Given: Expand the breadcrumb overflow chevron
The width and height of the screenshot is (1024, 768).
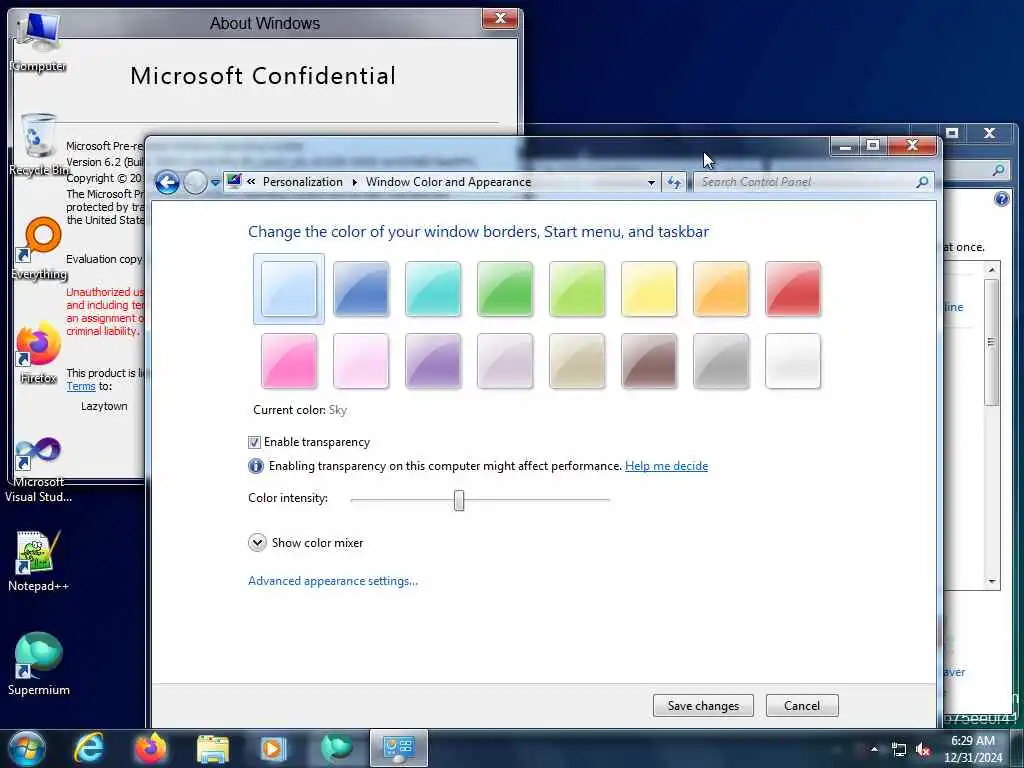Looking at the screenshot, I should click(251, 182).
